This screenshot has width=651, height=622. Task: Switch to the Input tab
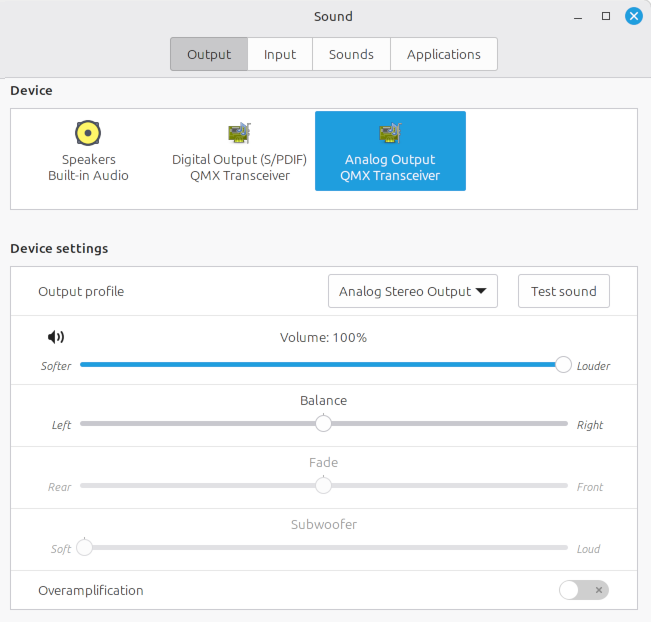280,54
